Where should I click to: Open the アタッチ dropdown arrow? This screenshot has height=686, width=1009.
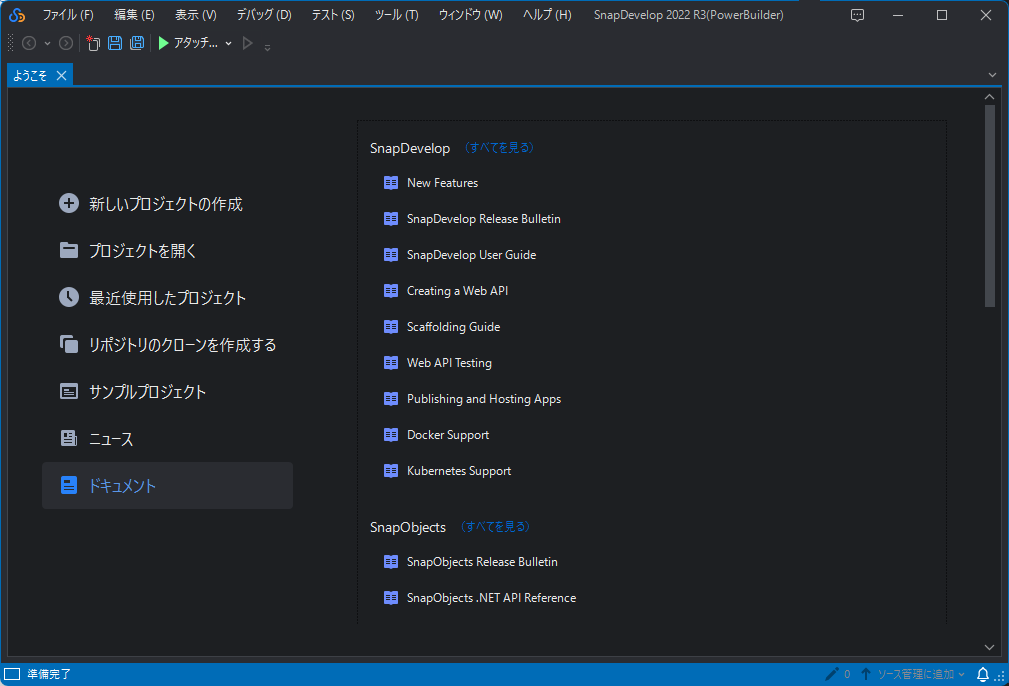point(228,44)
